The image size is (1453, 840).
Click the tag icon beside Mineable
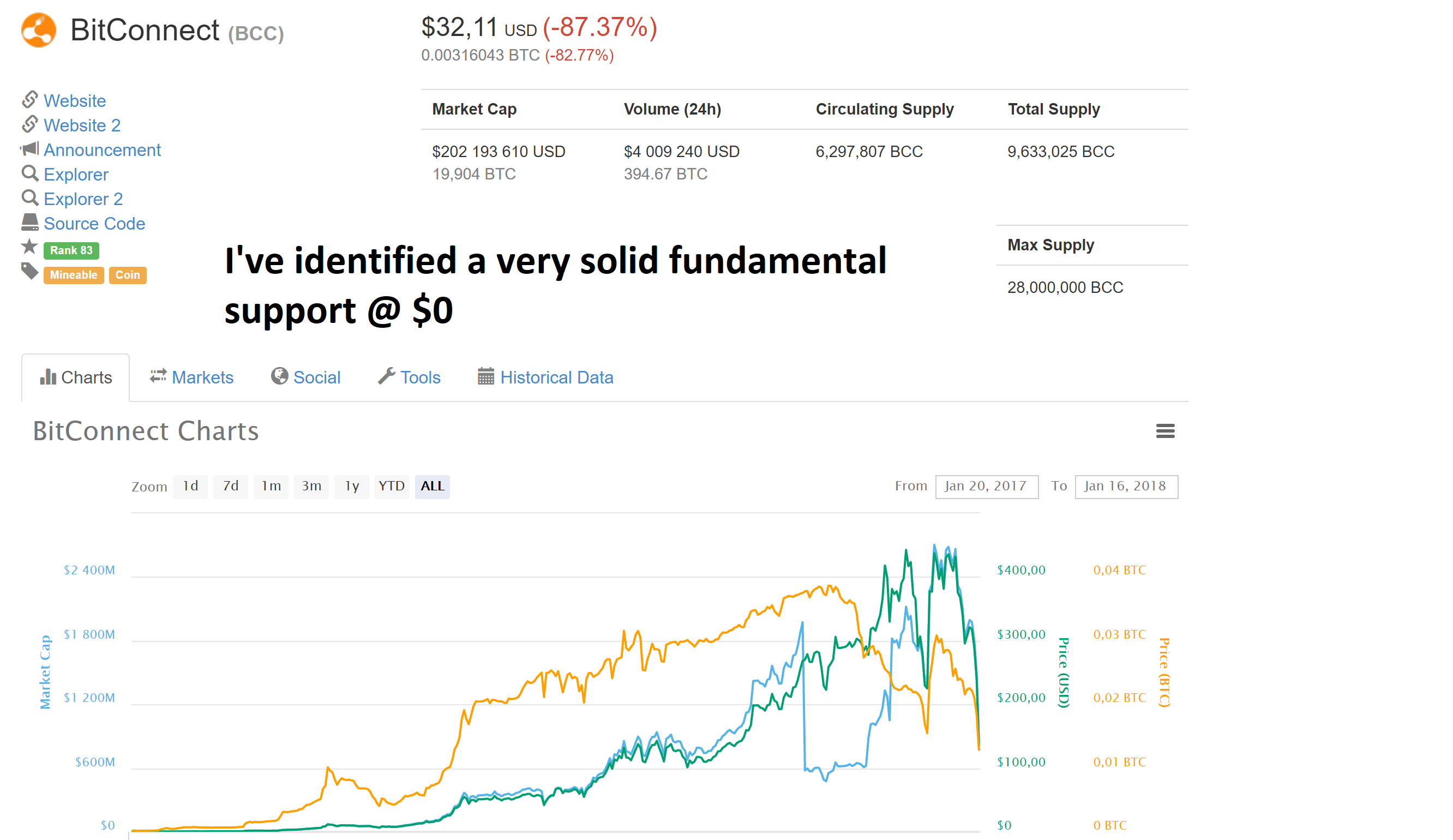29,272
